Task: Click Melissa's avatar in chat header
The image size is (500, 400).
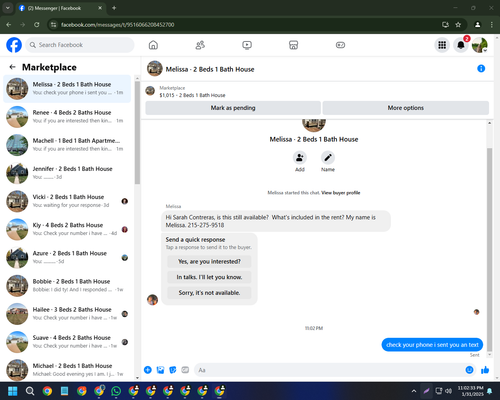Action: click(155, 68)
